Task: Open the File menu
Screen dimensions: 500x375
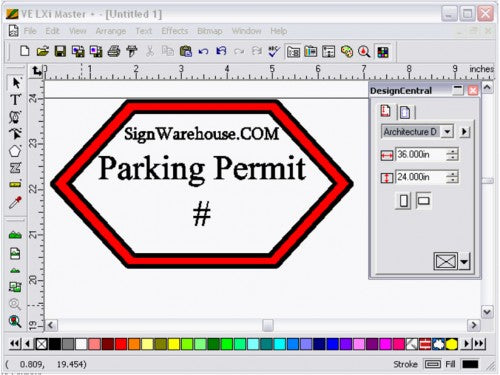Action: tap(30, 31)
